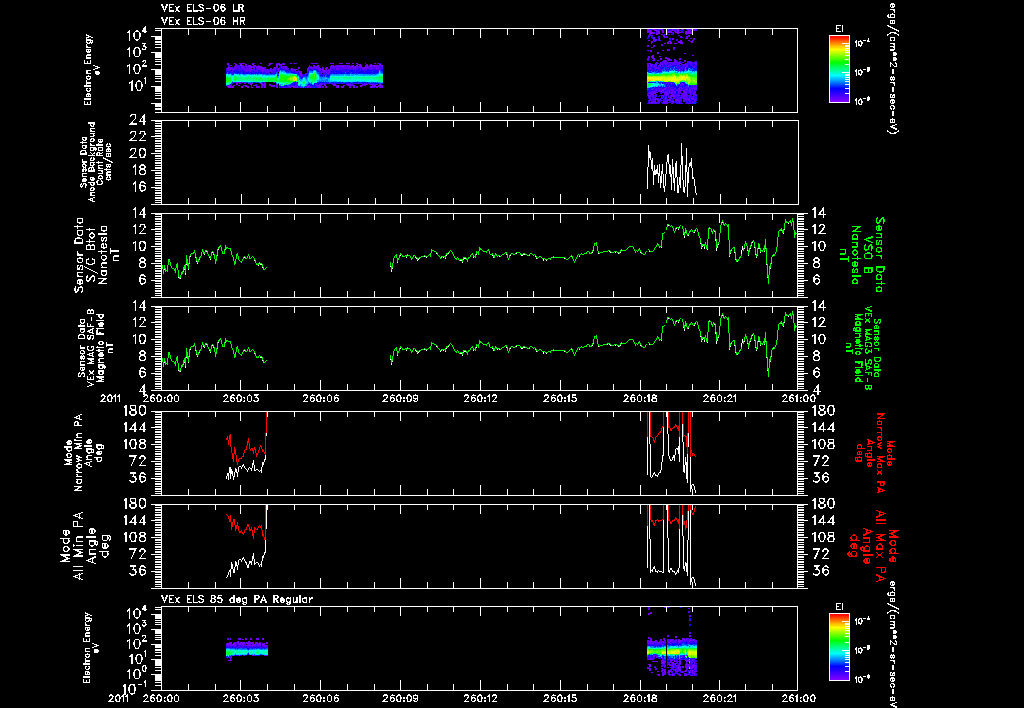Image resolution: width=1024 pixels, height=708 pixels.
Task: Select the red 'Mode All Max PA Angle' label
Action: 875,545
